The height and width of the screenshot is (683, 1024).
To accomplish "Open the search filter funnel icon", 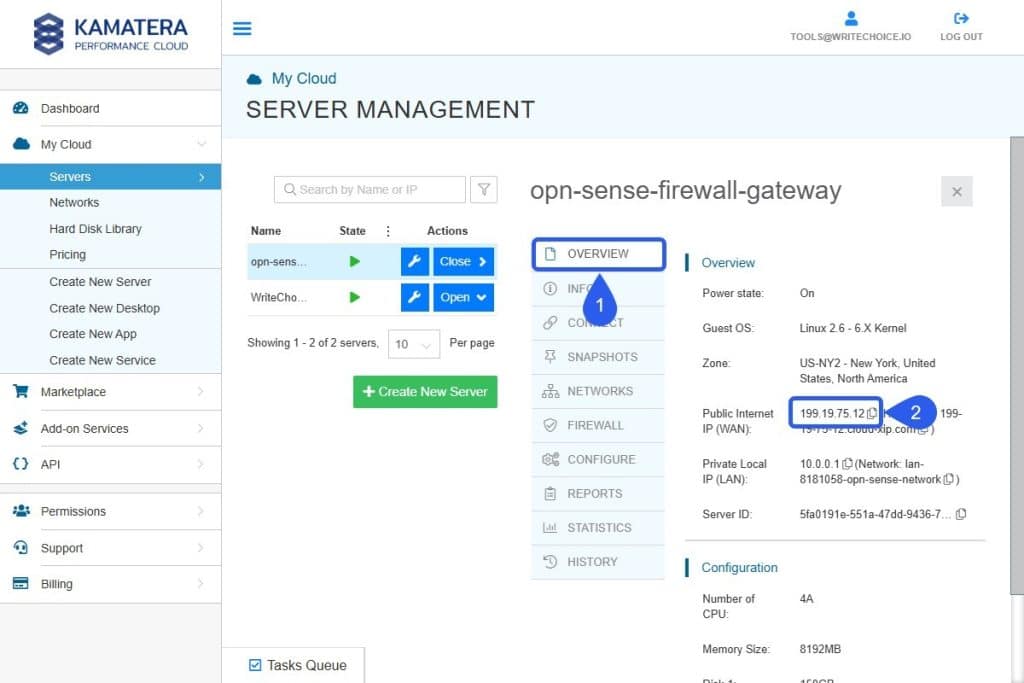I will click(x=484, y=189).
